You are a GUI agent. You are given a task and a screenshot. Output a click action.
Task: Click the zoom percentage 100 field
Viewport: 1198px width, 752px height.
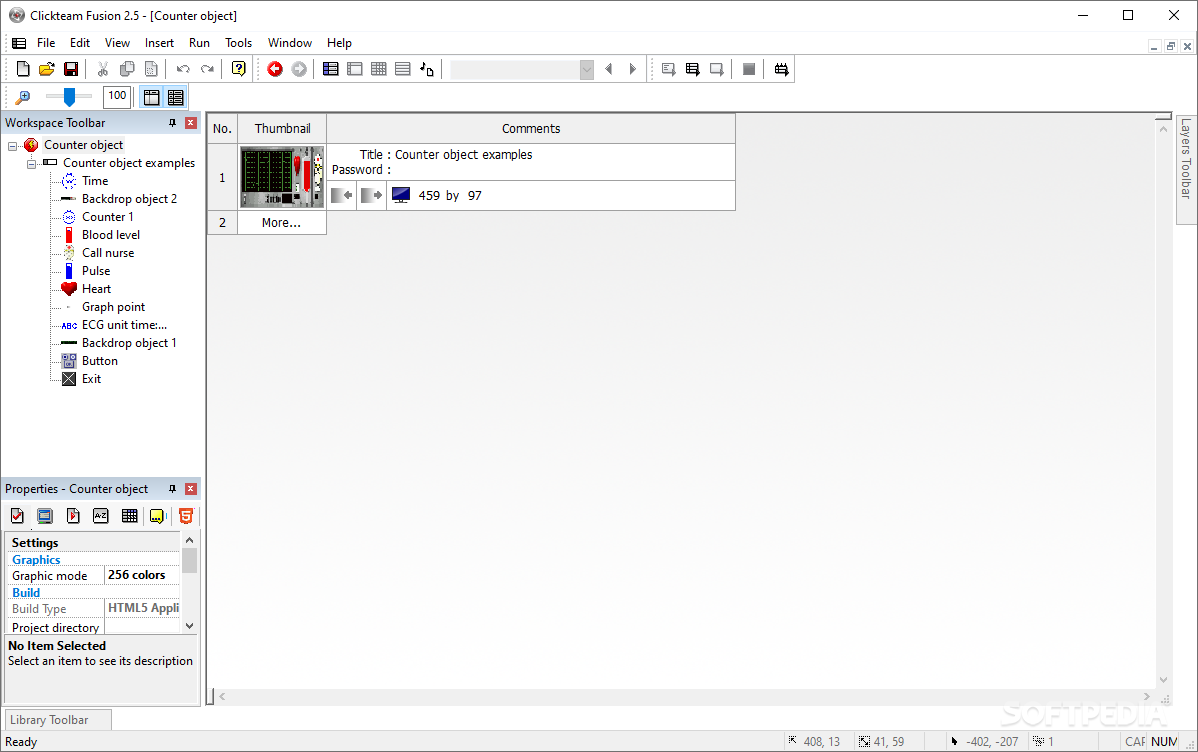(117, 96)
